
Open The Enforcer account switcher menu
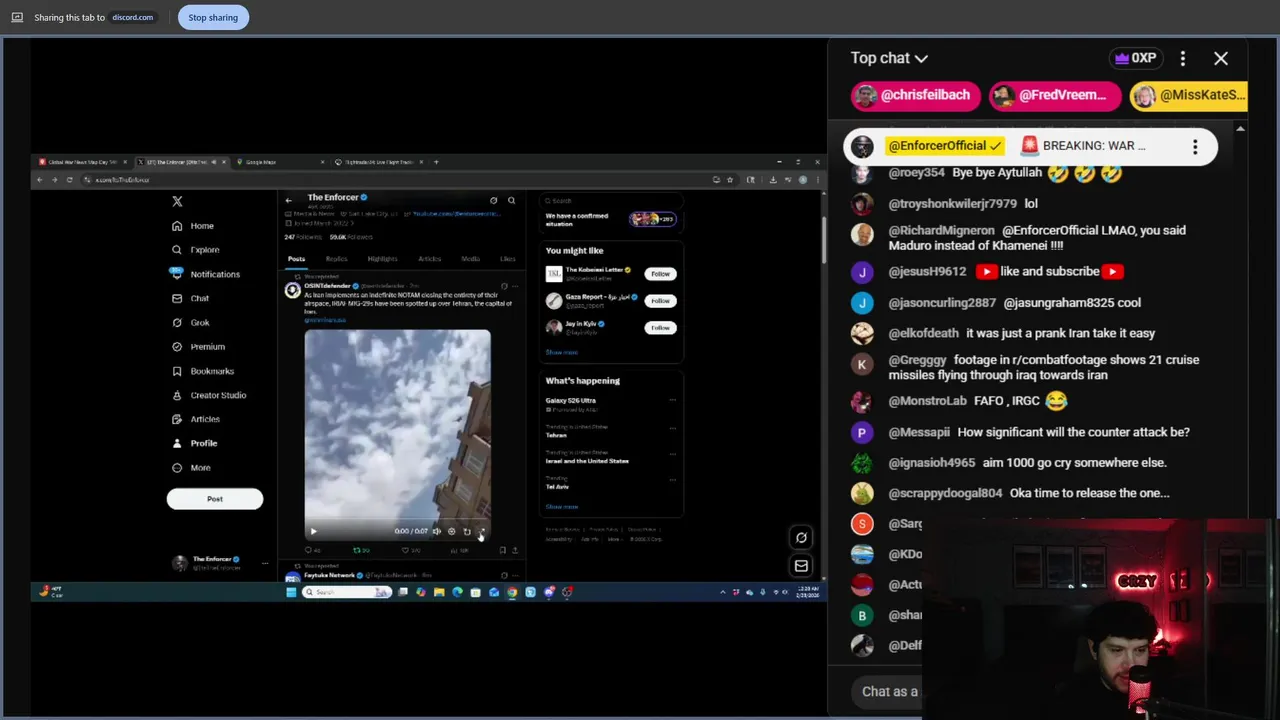pos(218,563)
